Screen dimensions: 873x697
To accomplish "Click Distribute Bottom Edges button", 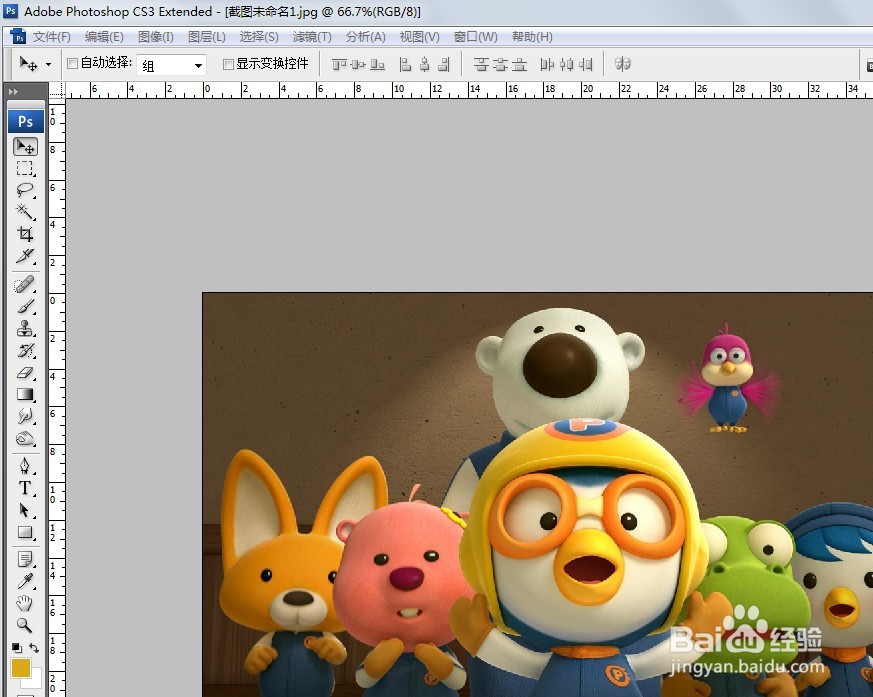I will (x=519, y=65).
